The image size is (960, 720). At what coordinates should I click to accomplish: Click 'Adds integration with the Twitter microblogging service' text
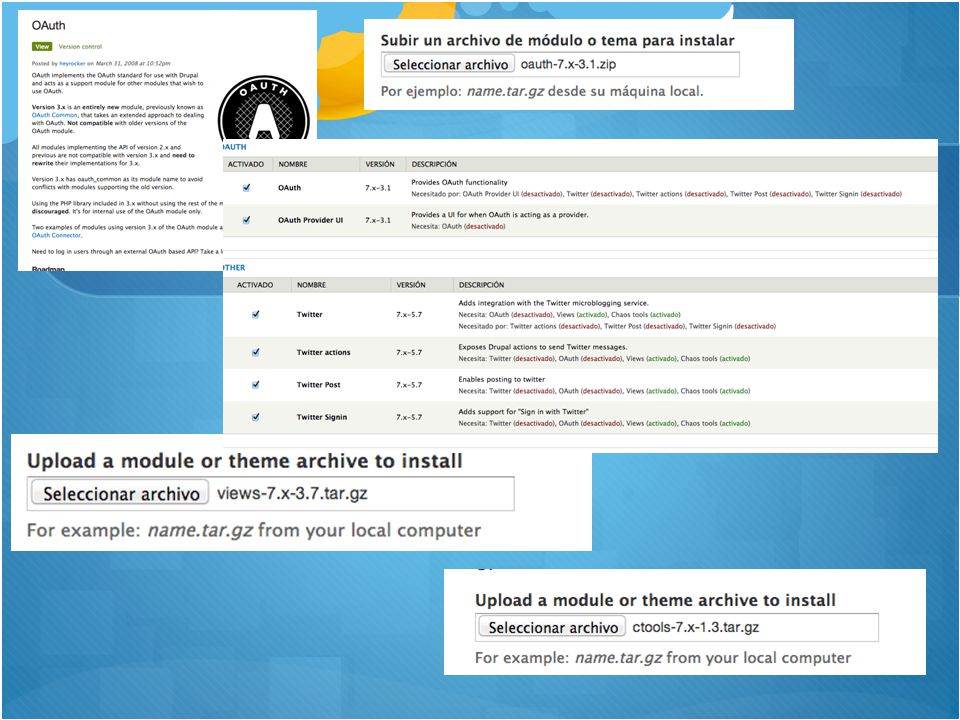(x=553, y=303)
